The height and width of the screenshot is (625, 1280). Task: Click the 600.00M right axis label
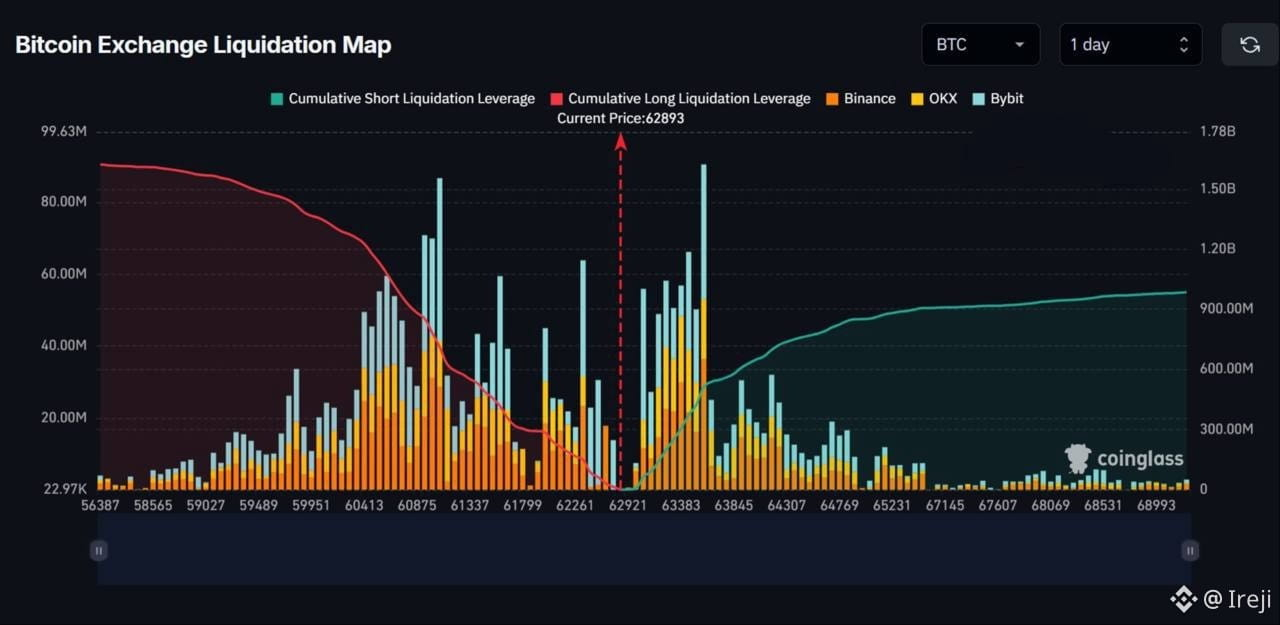pyautogui.click(x=1226, y=368)
